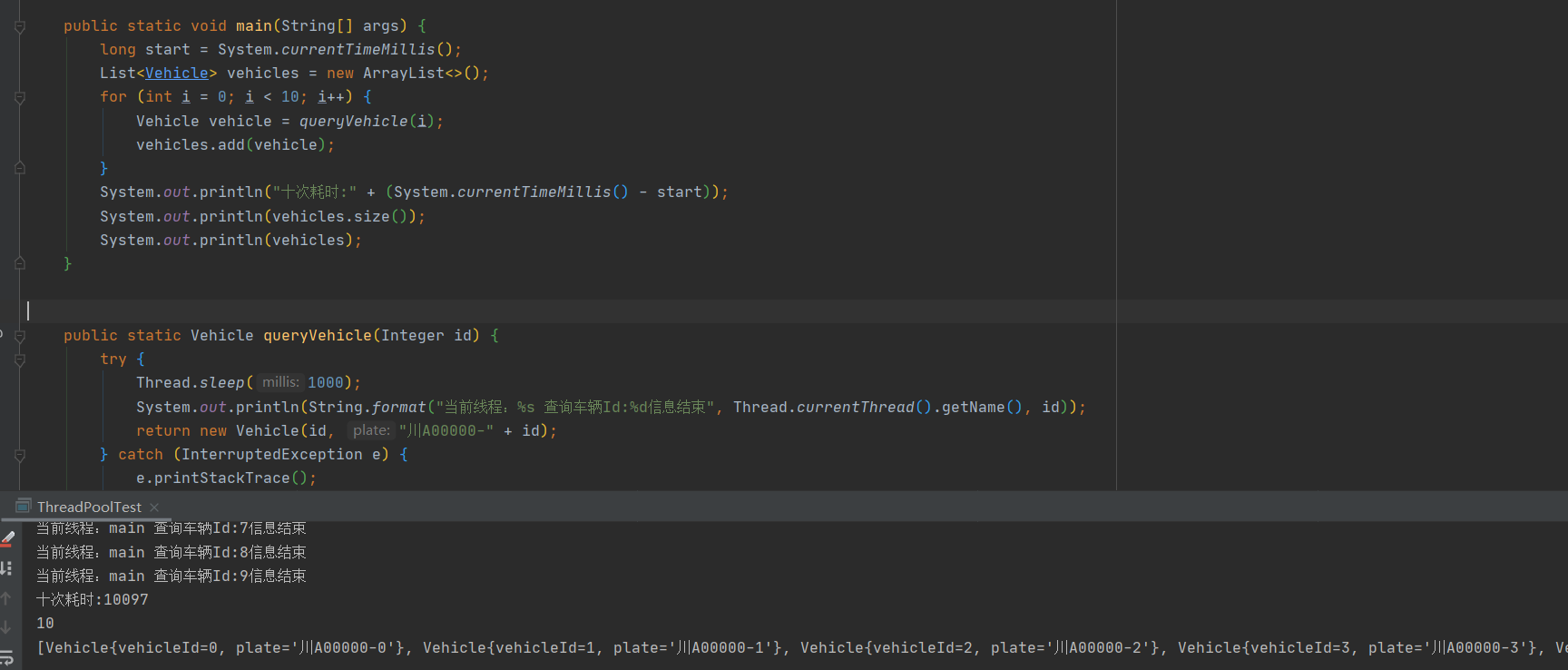Toggle soft-wrap icon in console sidebar
The image size is (1568, 670).
coord(6,657)
